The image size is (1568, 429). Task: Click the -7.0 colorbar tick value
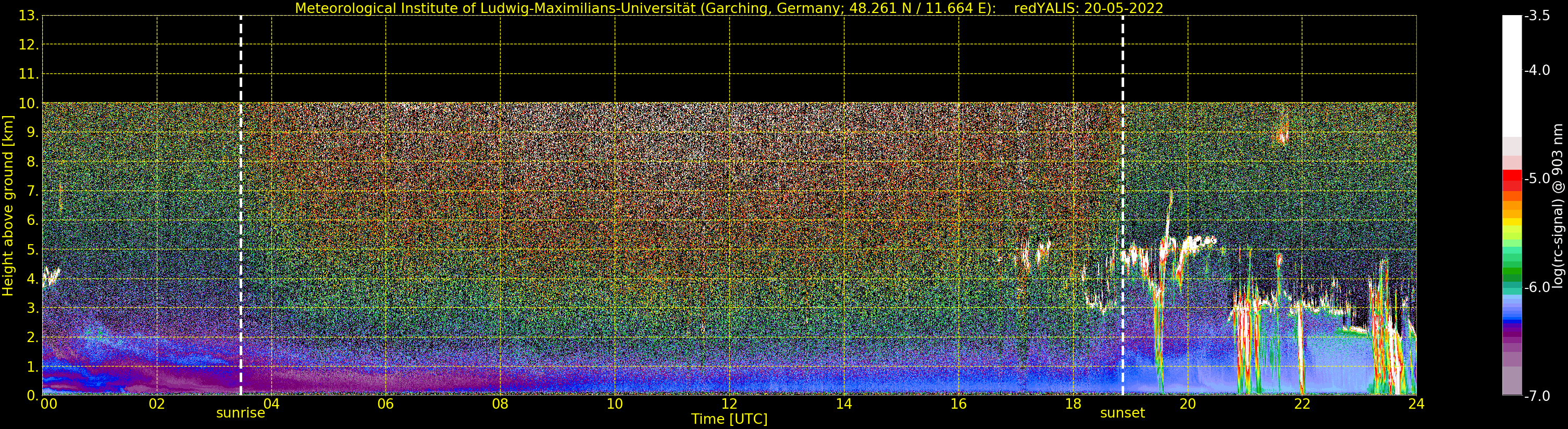[x=1537, y=396]
